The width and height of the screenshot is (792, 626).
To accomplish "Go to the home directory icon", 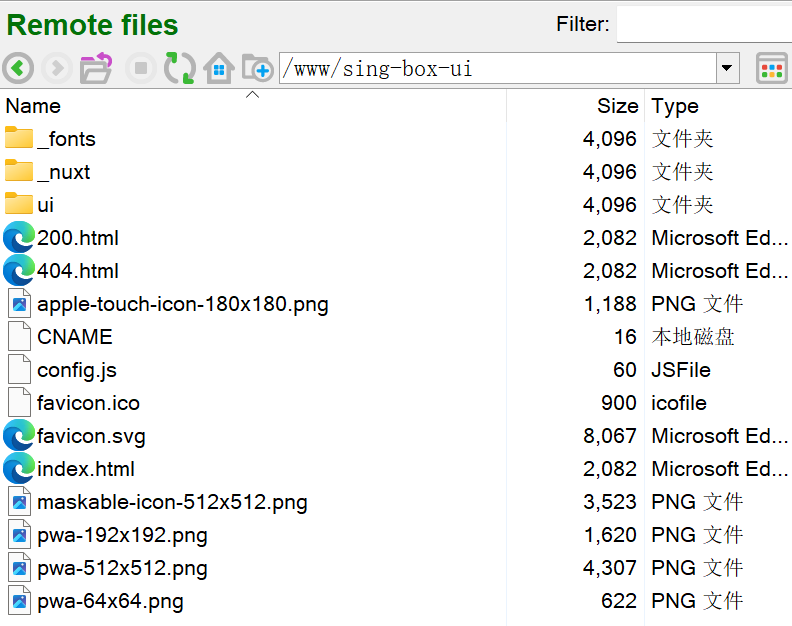I will tap(218, 68).
